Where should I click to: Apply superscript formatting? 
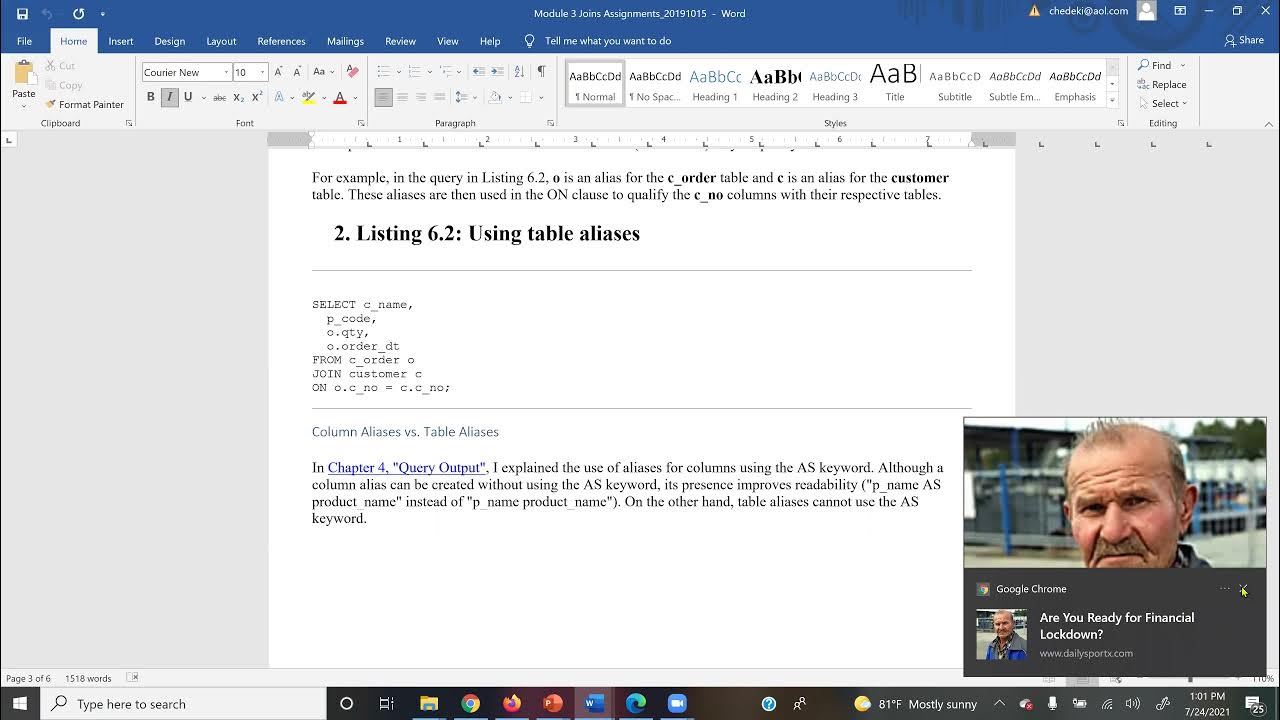click(257, 97)
